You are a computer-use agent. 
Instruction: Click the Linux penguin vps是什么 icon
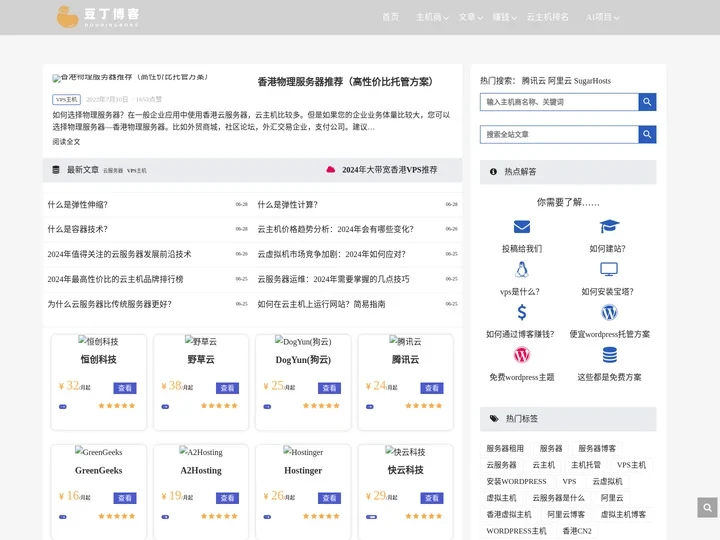(x=521, y=270)
